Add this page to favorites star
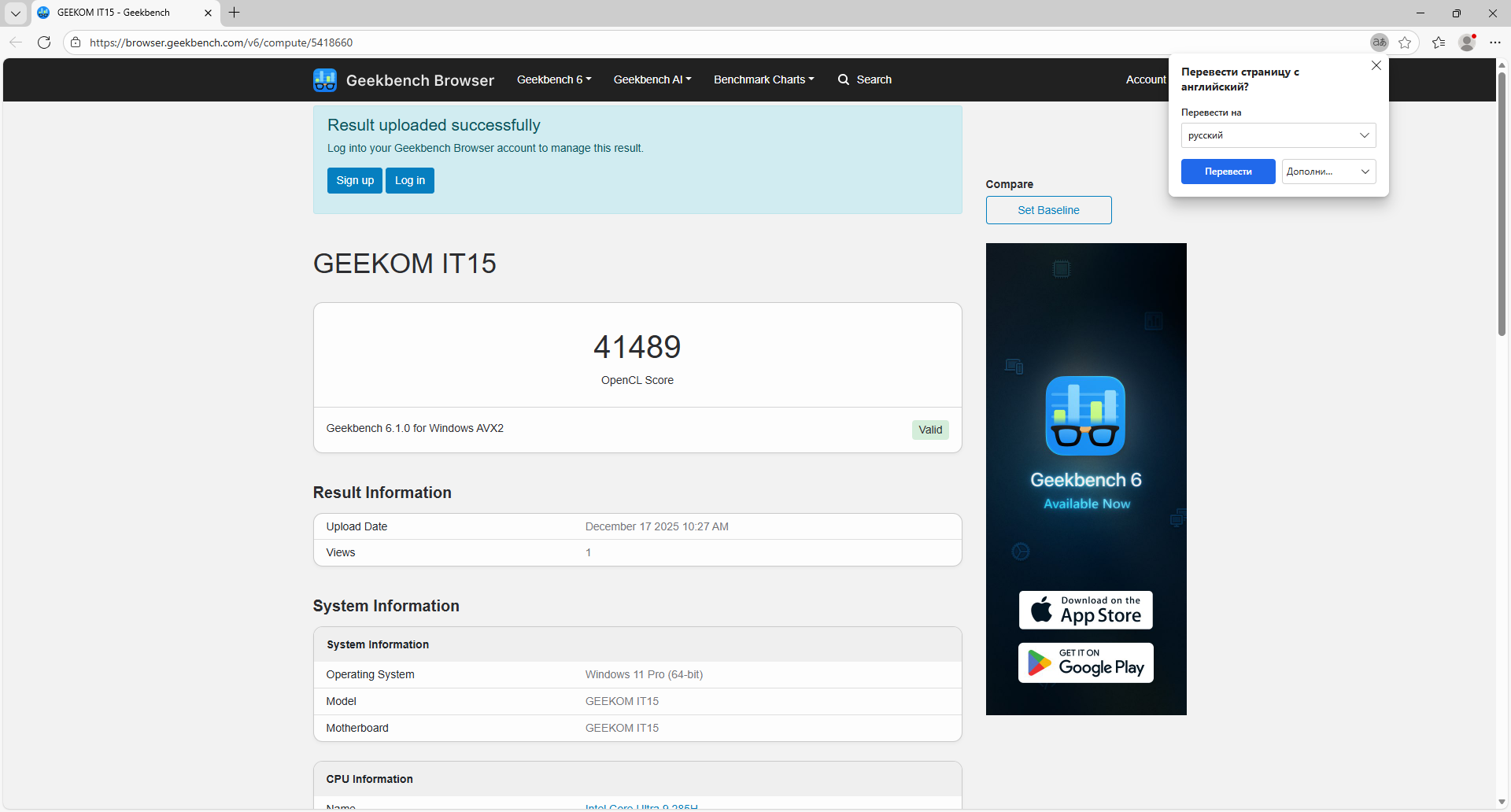 pyautogui.click(x=1405, y=42)
